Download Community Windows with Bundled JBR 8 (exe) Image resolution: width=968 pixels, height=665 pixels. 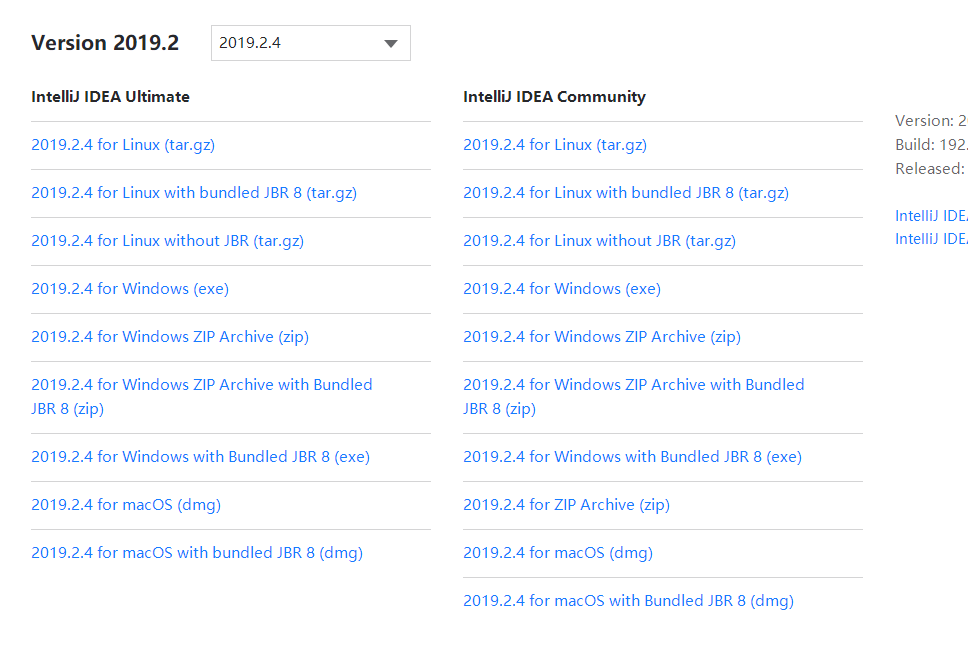coord(633,457)
